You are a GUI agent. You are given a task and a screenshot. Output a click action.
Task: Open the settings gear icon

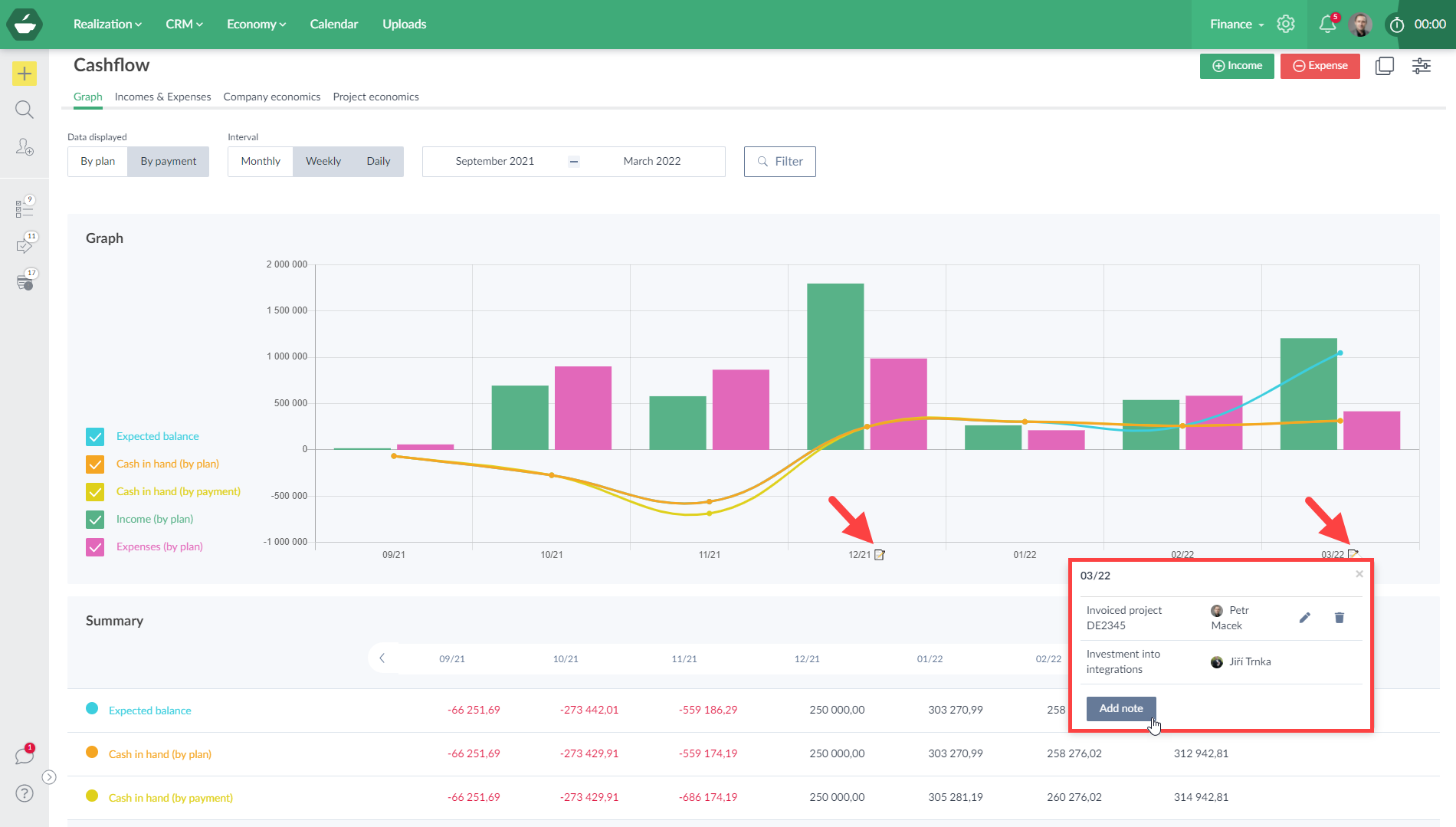click(1285, 25)
